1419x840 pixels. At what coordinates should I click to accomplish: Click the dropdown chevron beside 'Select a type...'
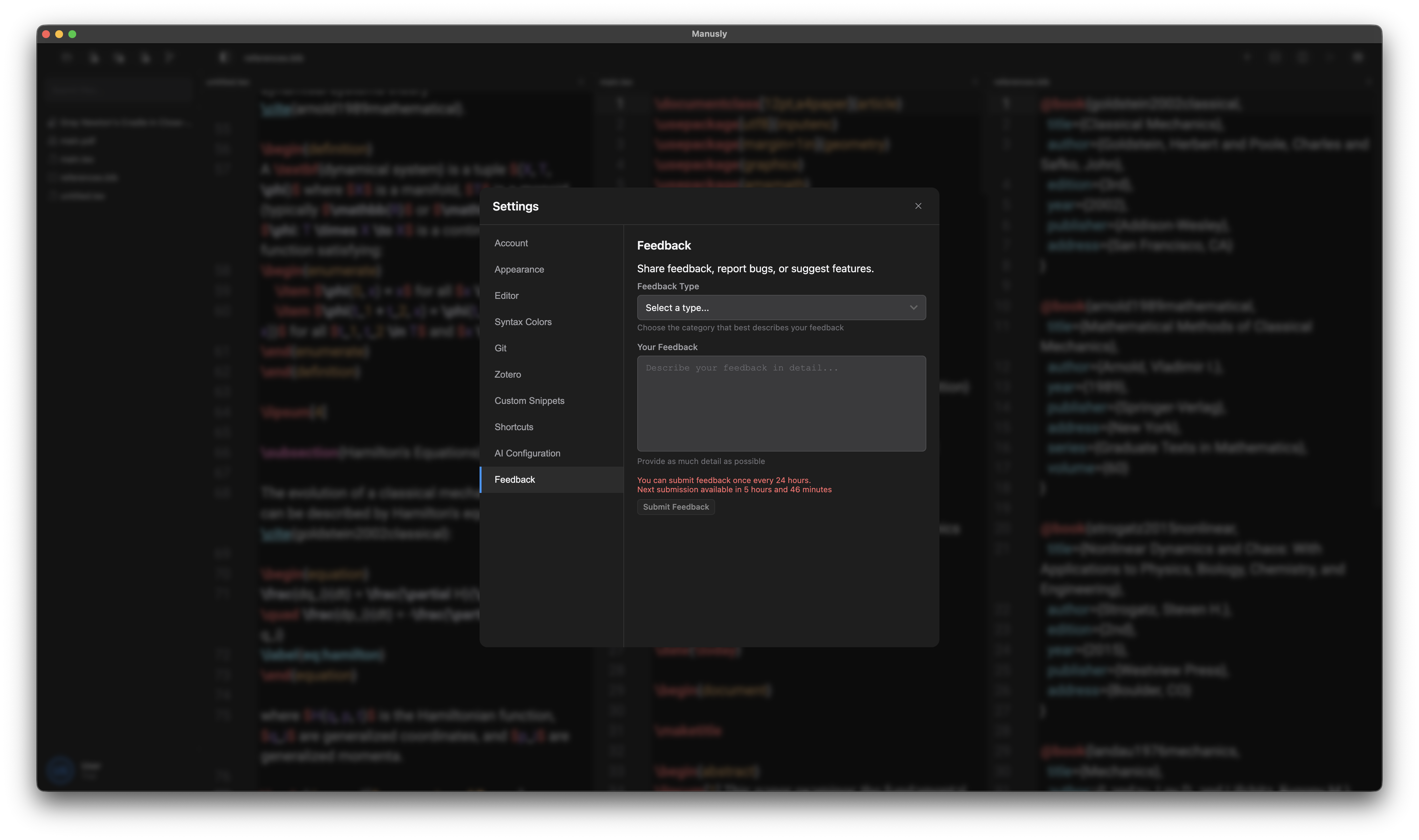(x=913, y=307)
